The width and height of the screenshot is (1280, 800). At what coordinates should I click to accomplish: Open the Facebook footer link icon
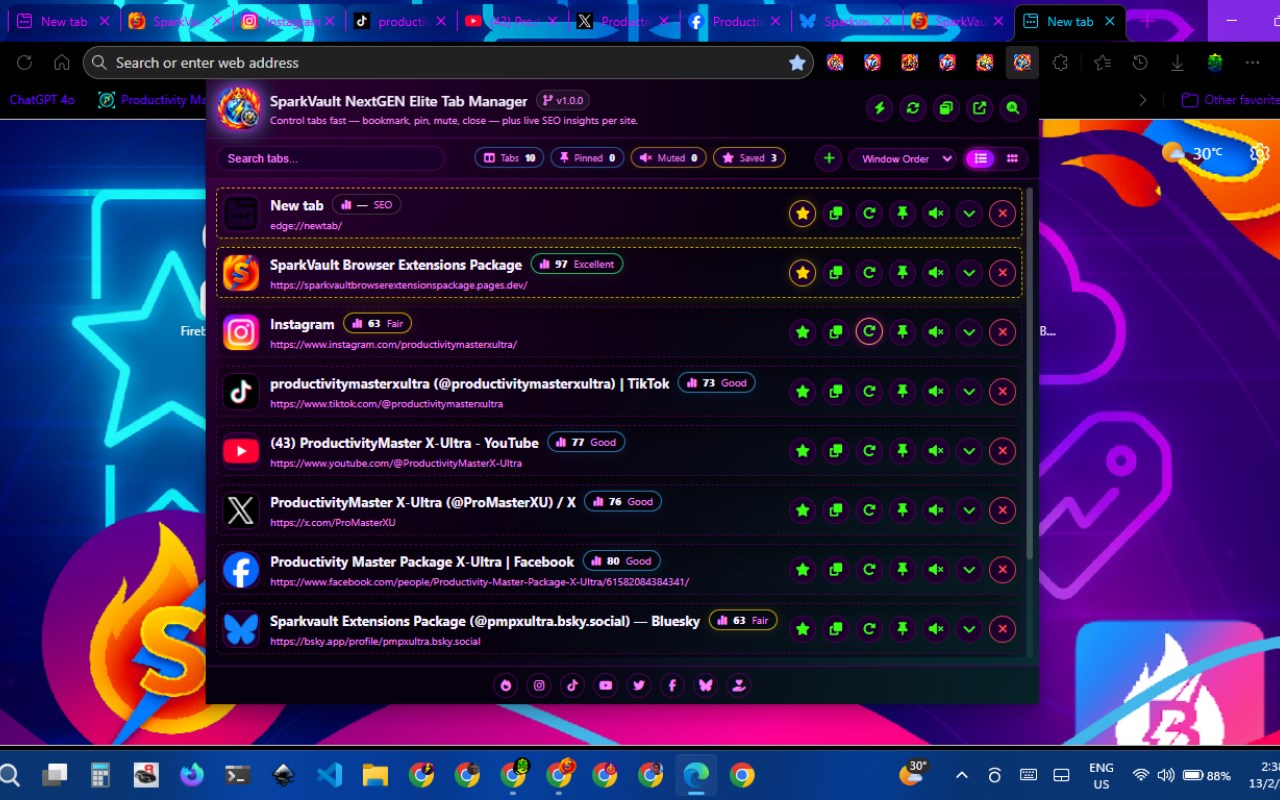(672, 685)
